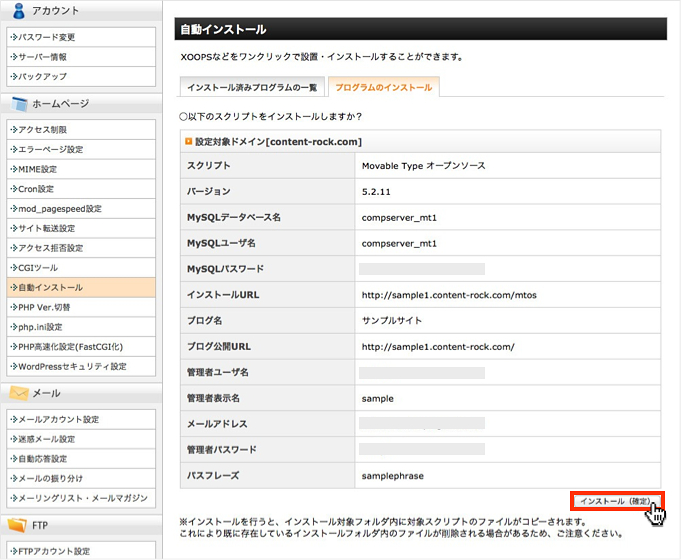681x560 pixels.
Task: Click インストール（確定） button
Action: 616,501
